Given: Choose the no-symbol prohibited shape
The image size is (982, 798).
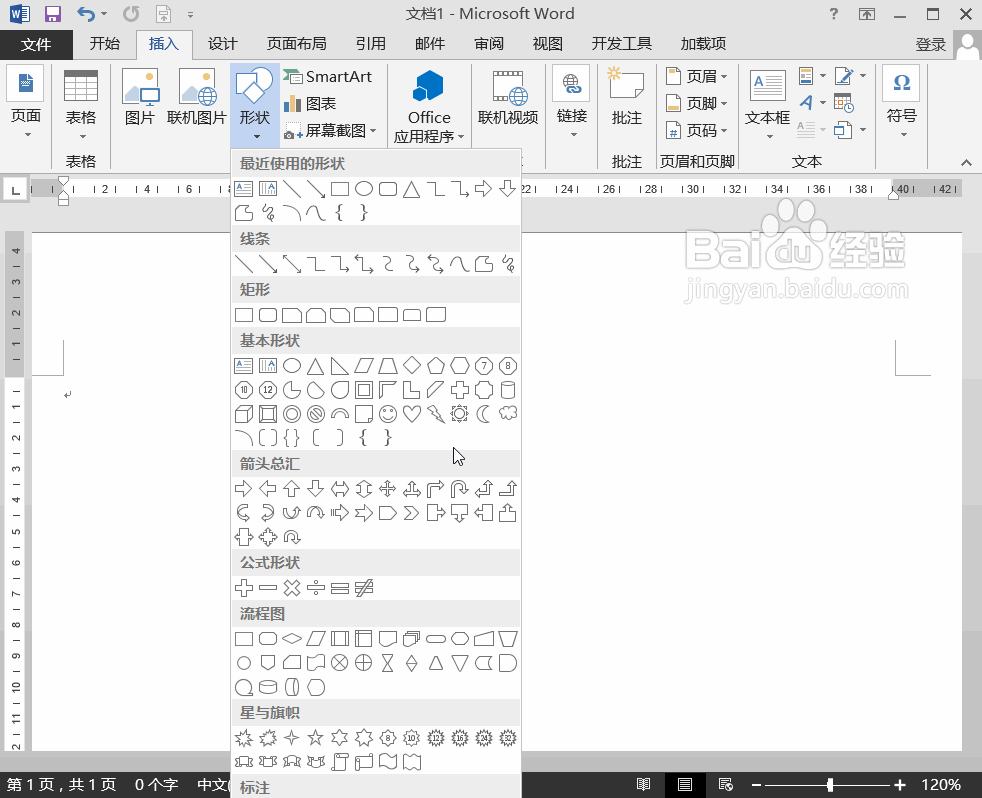Looking at the screenshot, I should click(x=316, y=414).
